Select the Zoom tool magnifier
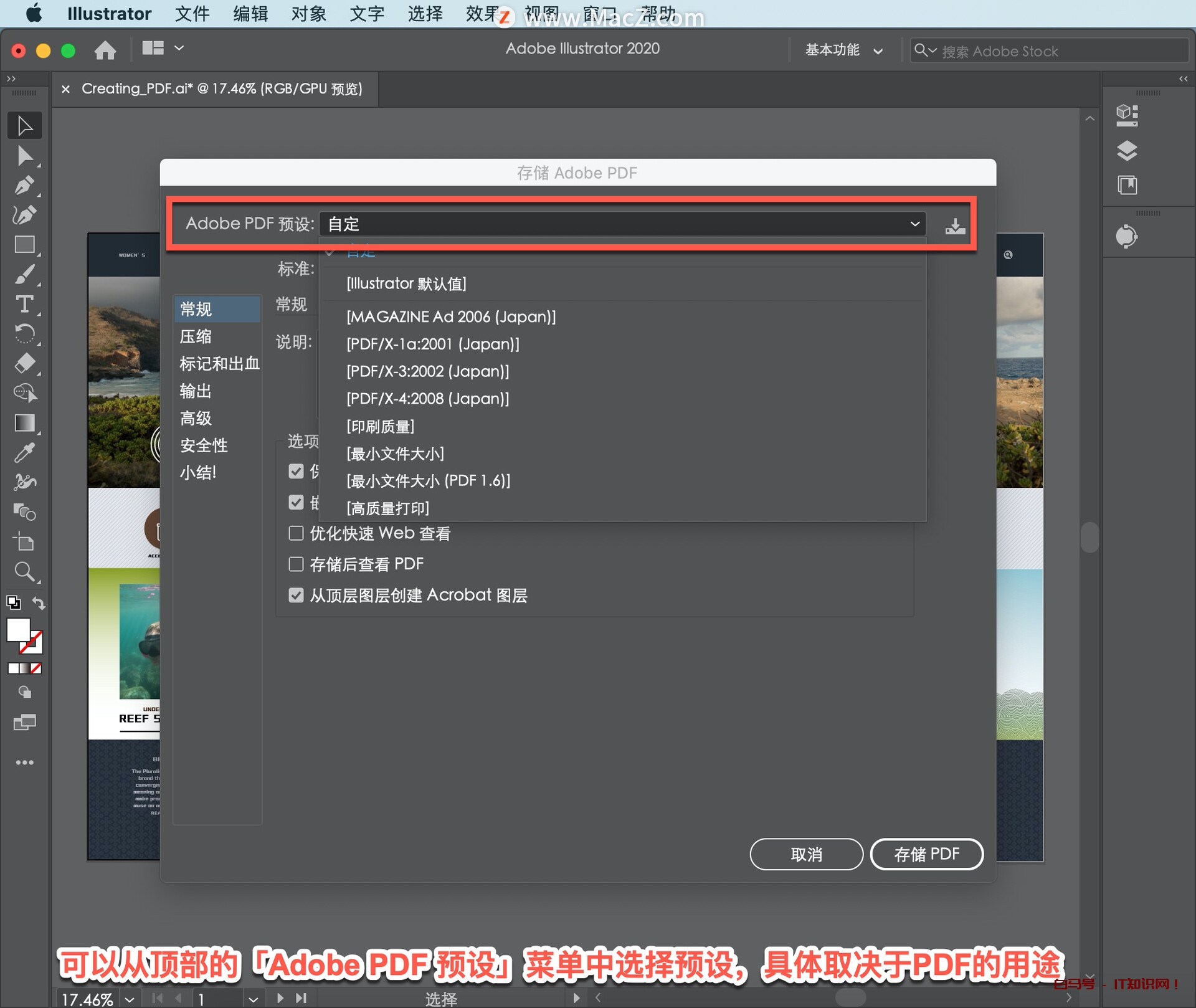Screen dimensions: 1196x1008 (x=25, y=571)
